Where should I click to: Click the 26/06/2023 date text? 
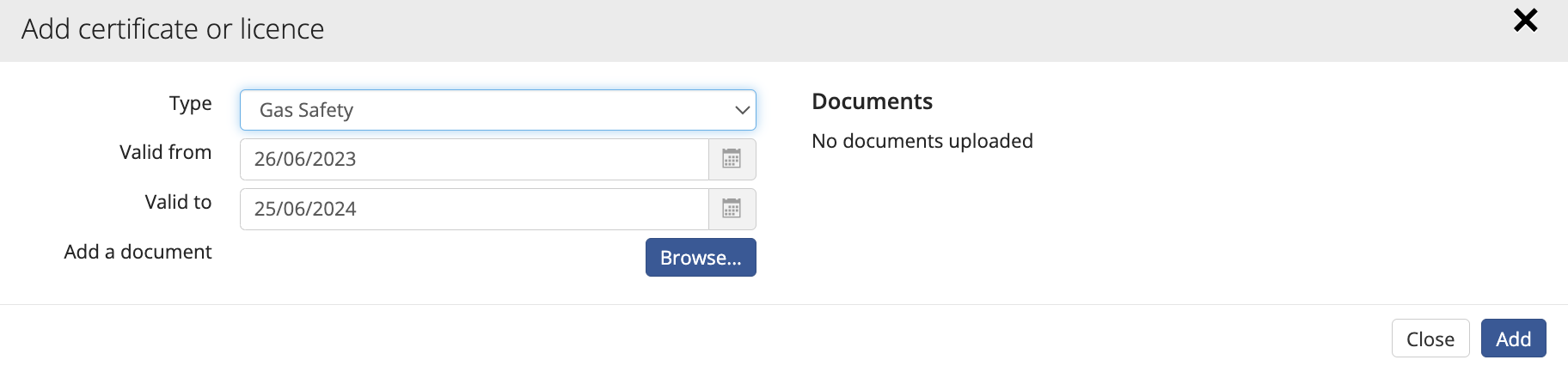305,159
